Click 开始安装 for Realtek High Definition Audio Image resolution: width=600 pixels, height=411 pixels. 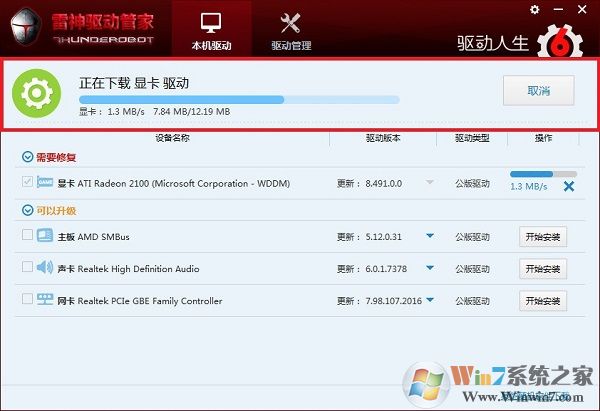(543, 269)
